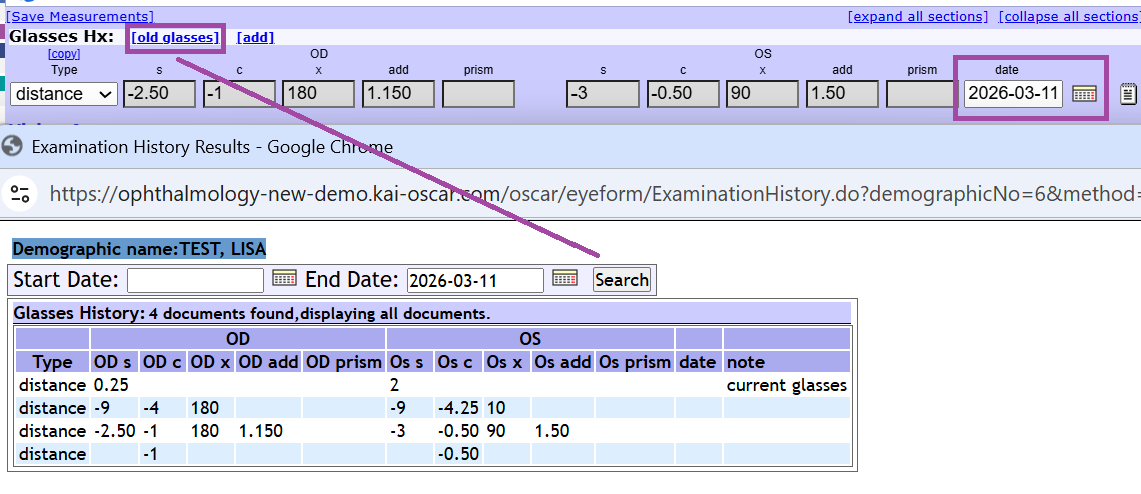Open End Date calendar icon

[x=565, y=278]
